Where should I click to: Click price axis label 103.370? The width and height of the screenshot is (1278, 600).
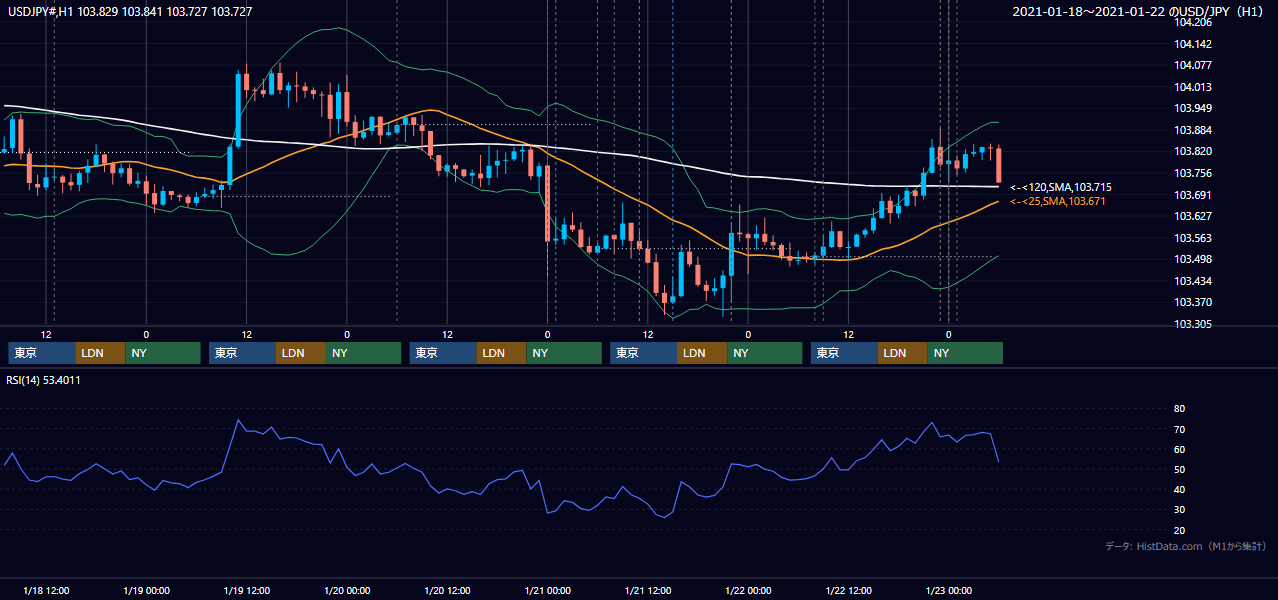click(x=1194, y=302)
